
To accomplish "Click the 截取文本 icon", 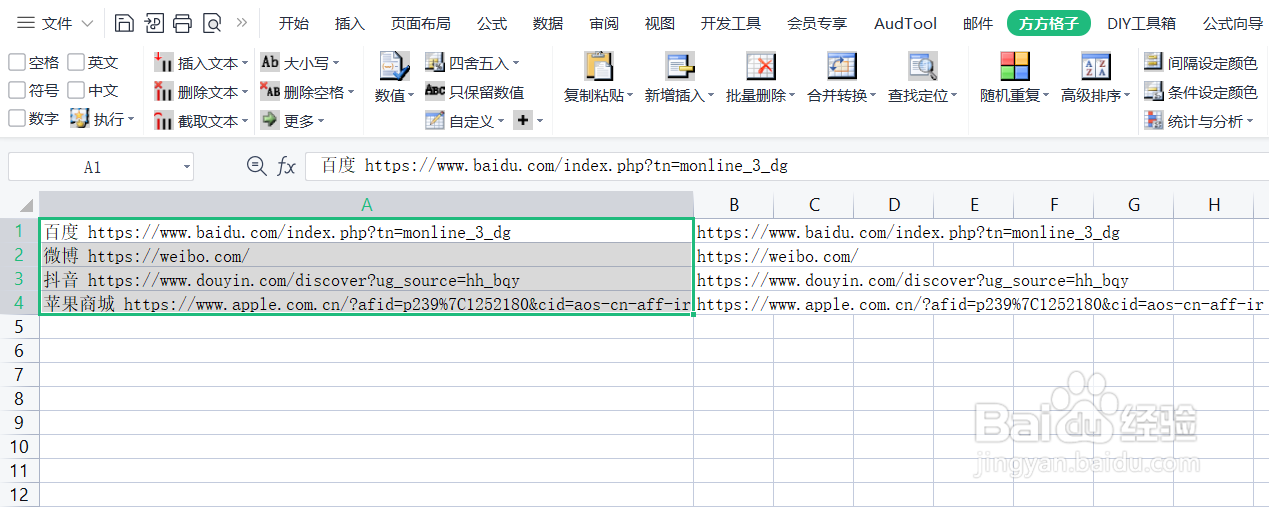I will (164, 121).
